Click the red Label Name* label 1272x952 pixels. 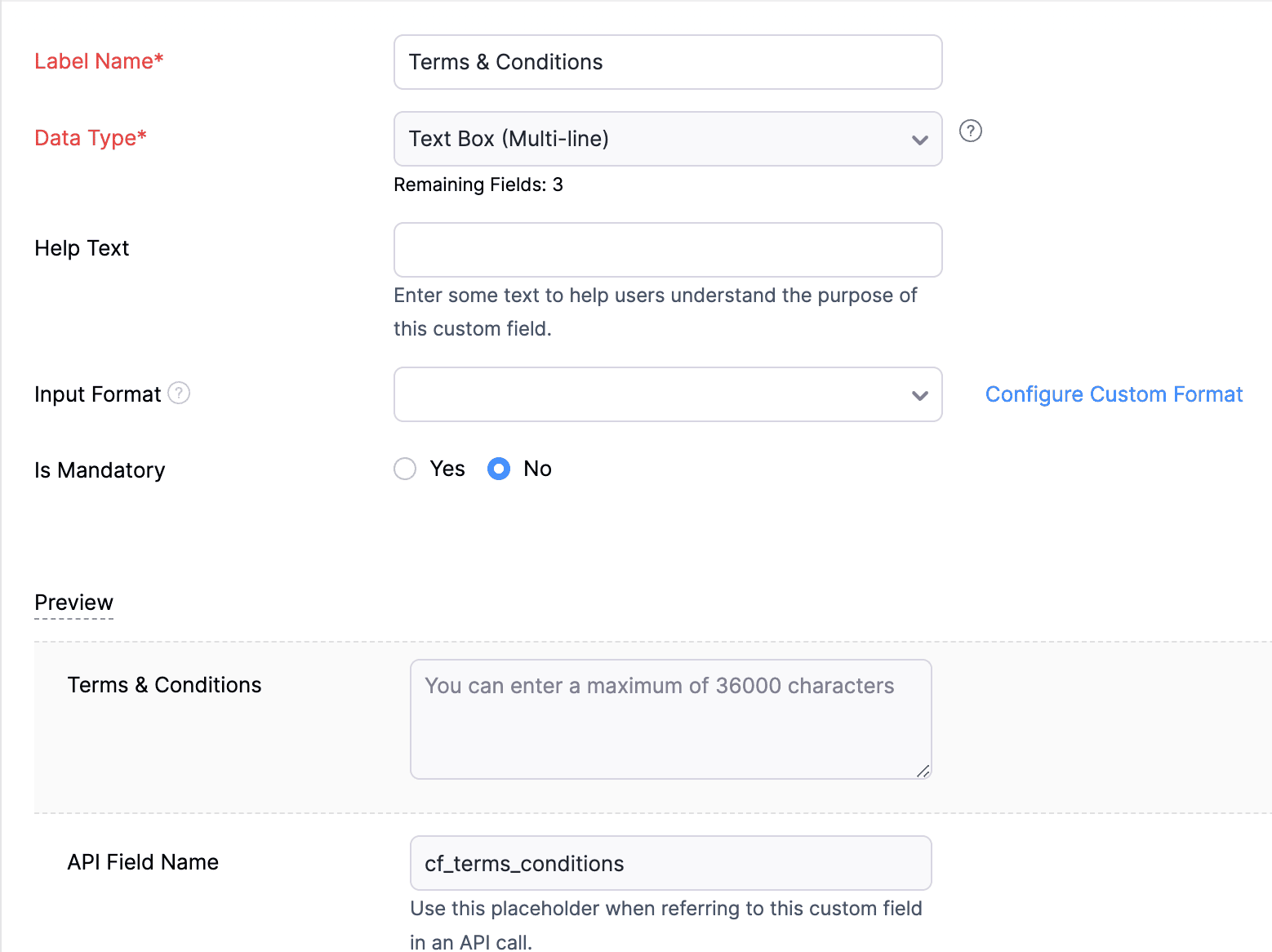tap(99, 61)
